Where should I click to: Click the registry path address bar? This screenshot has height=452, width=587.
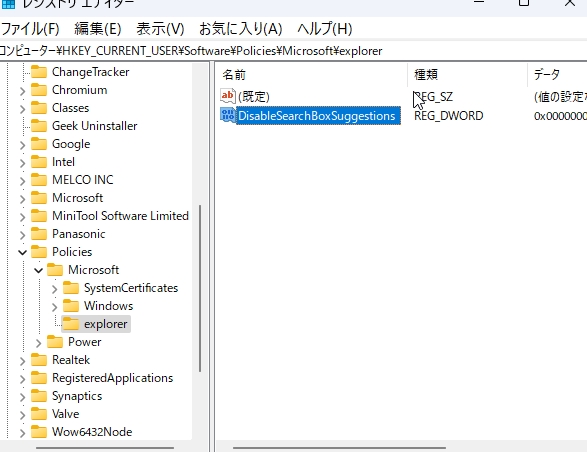tap(294, 51)
